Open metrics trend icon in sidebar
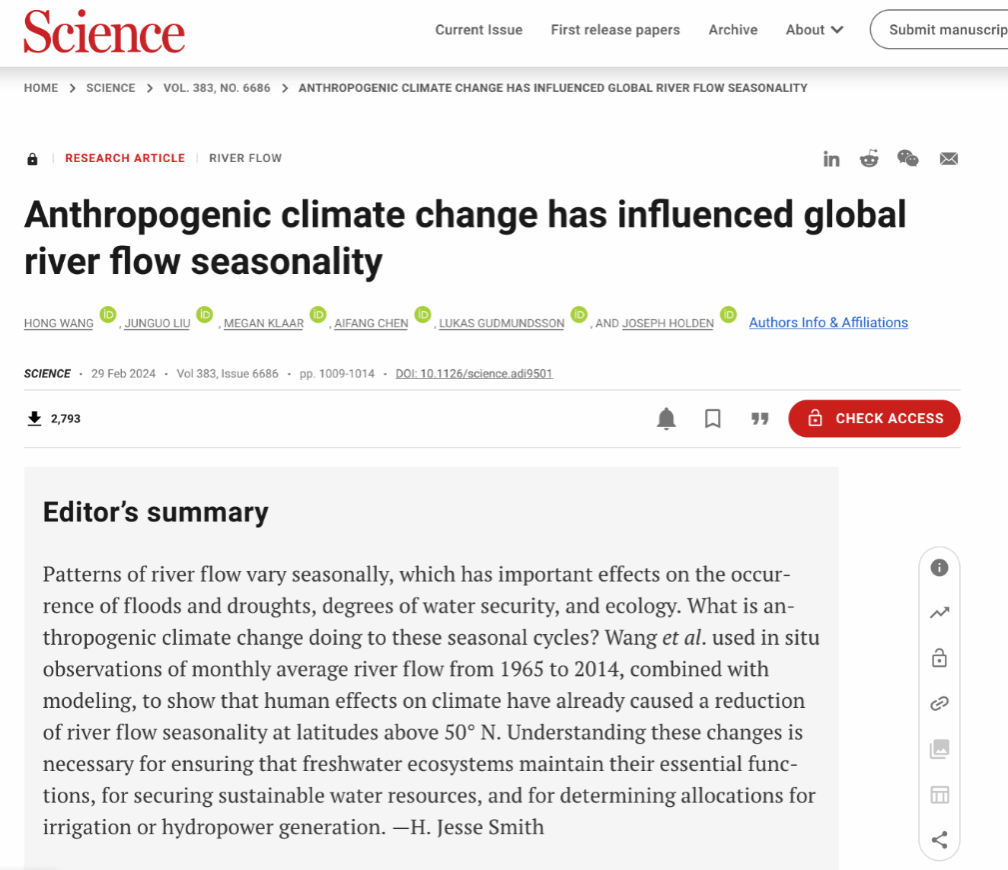The image size is (1008, 870). pyautogui.click(x=939, y=613)
